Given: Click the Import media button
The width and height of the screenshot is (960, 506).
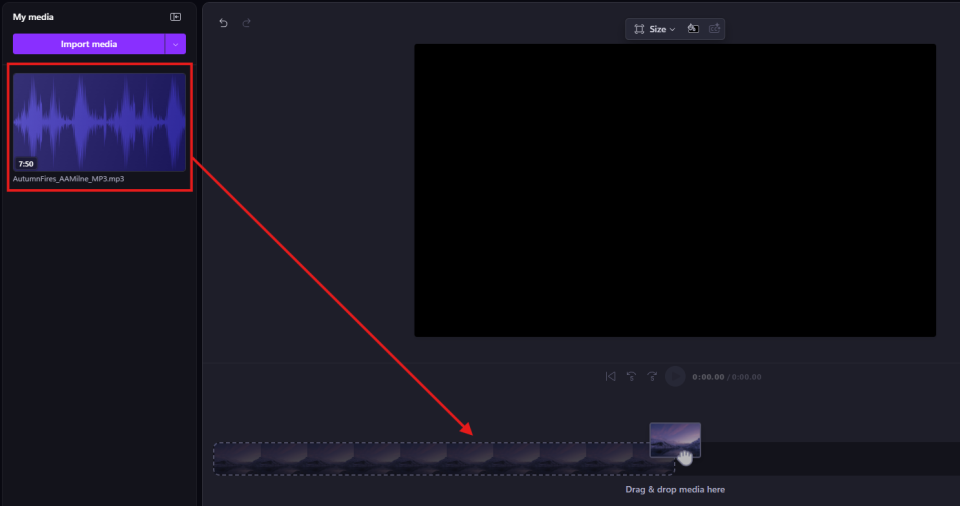Looking at the screenshot, I should pos(89,44).
